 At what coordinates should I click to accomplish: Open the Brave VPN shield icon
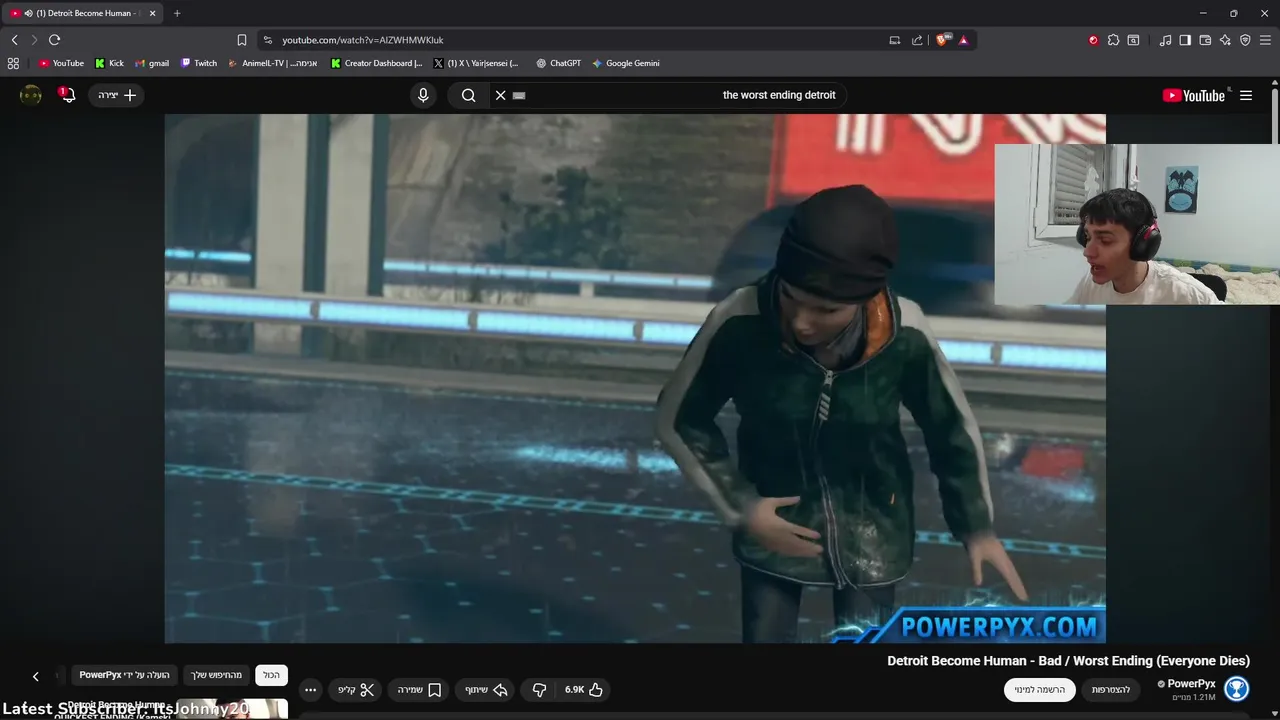tap(1245, 40)
